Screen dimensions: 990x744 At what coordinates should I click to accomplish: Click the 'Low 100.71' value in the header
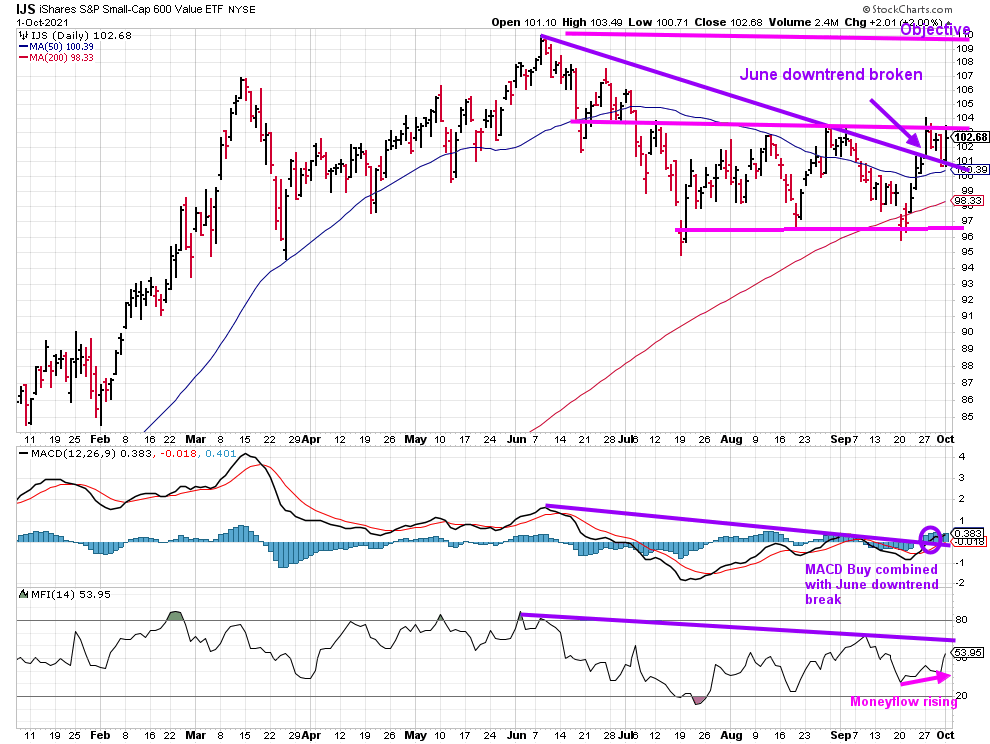[659, 22]
